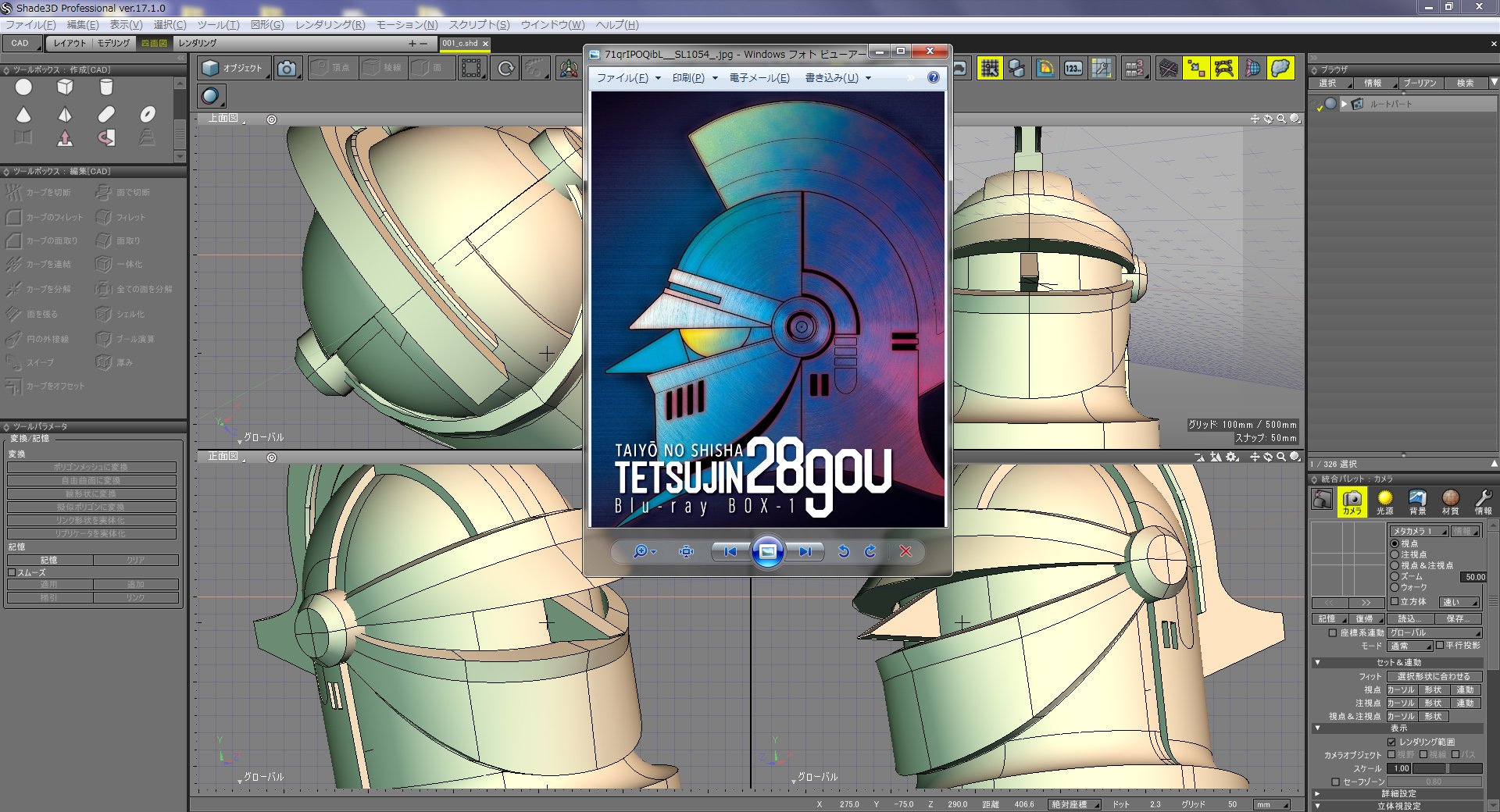1500x812 pixels.
Task: Open the ファイル(F) menu in Shade3D
Action: click(x=30, y=25)
